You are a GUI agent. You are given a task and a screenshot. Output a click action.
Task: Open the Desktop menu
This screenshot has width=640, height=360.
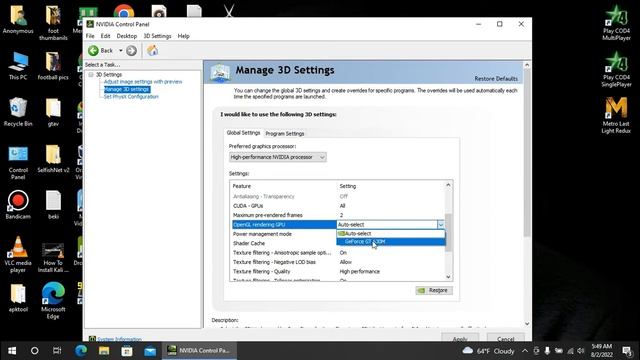click(x=127, y=36)
